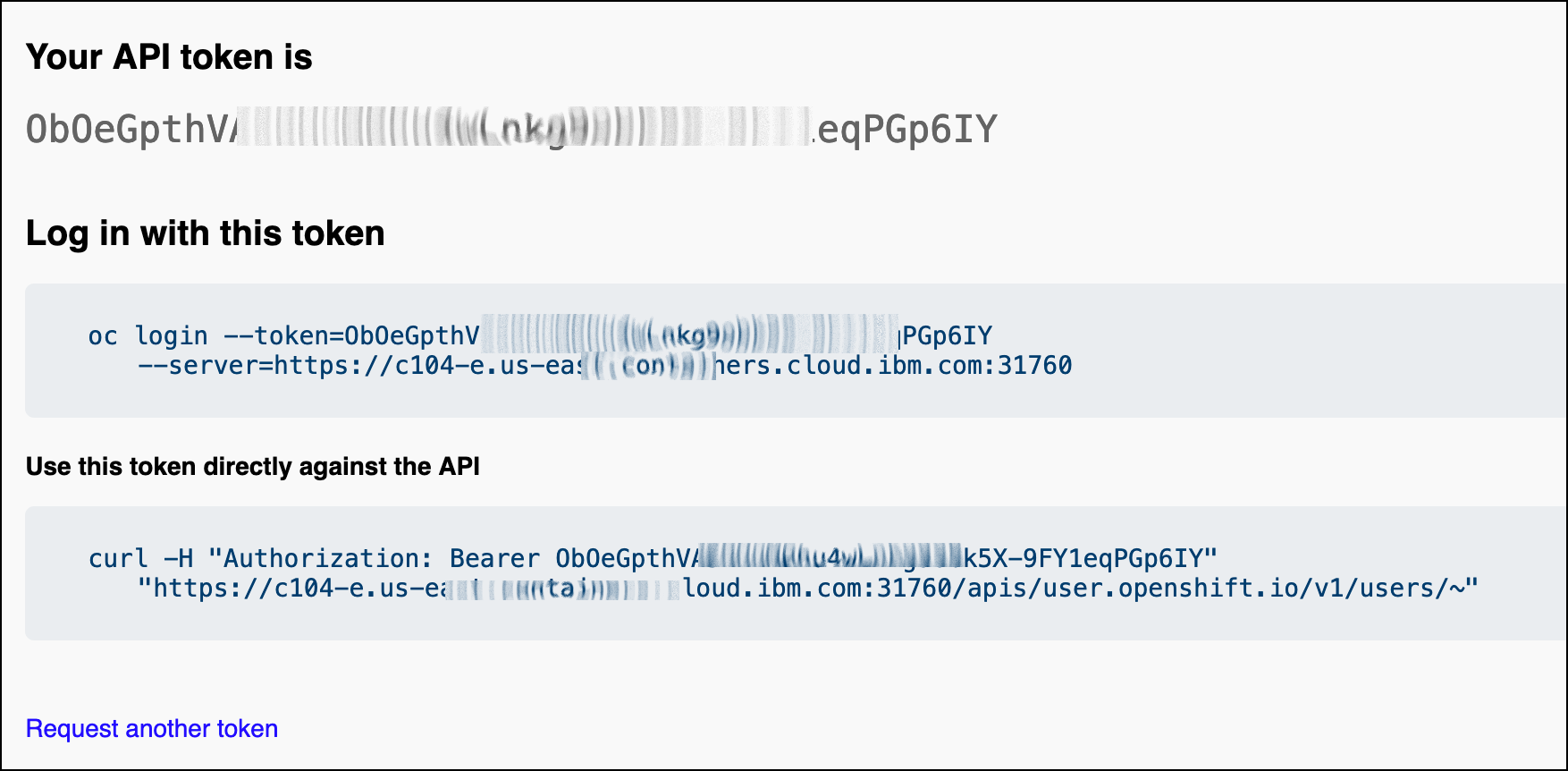Click the eqPGp6IY ending of the large token

906,130
